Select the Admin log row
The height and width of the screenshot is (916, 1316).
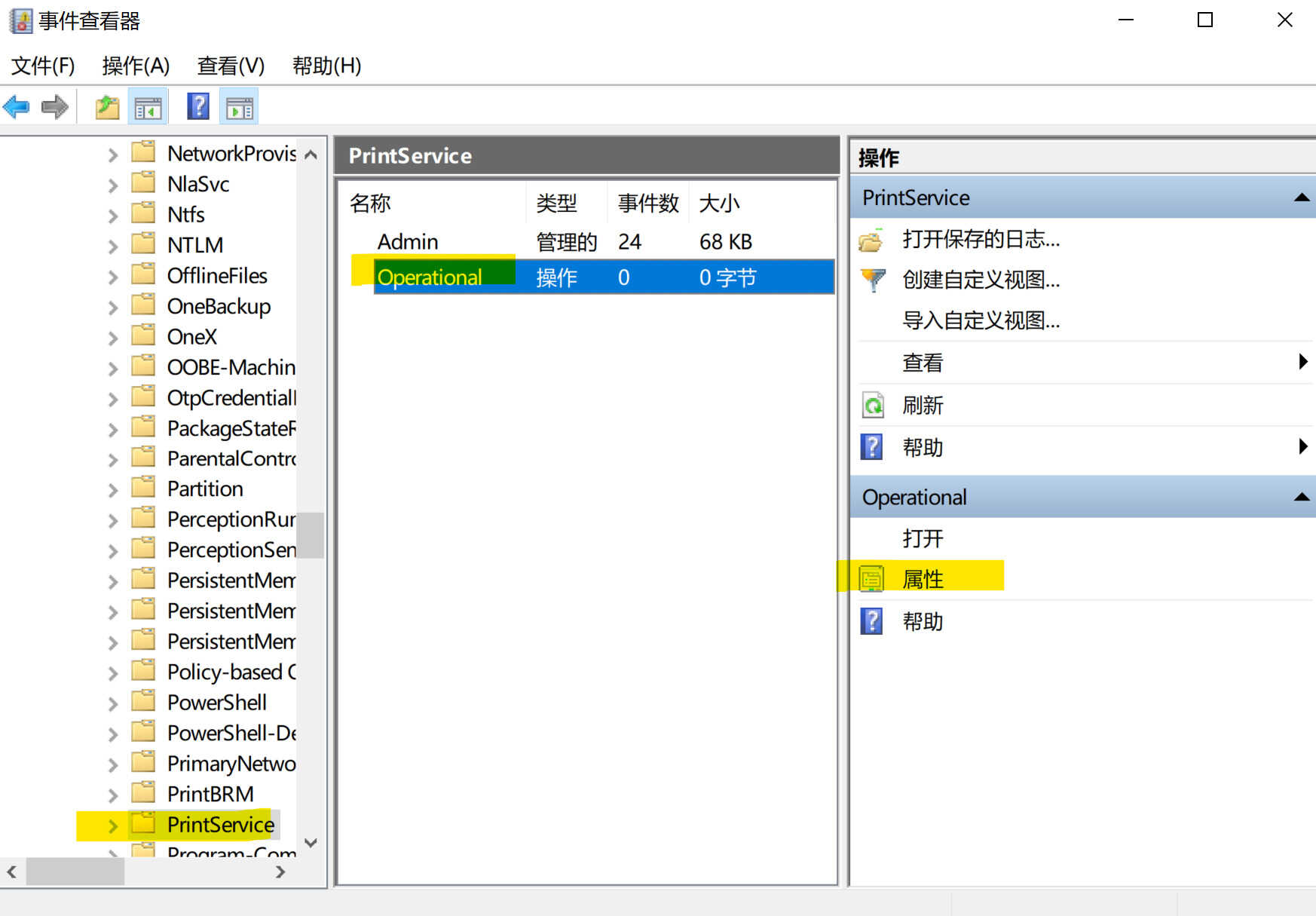tap(408, 242)
